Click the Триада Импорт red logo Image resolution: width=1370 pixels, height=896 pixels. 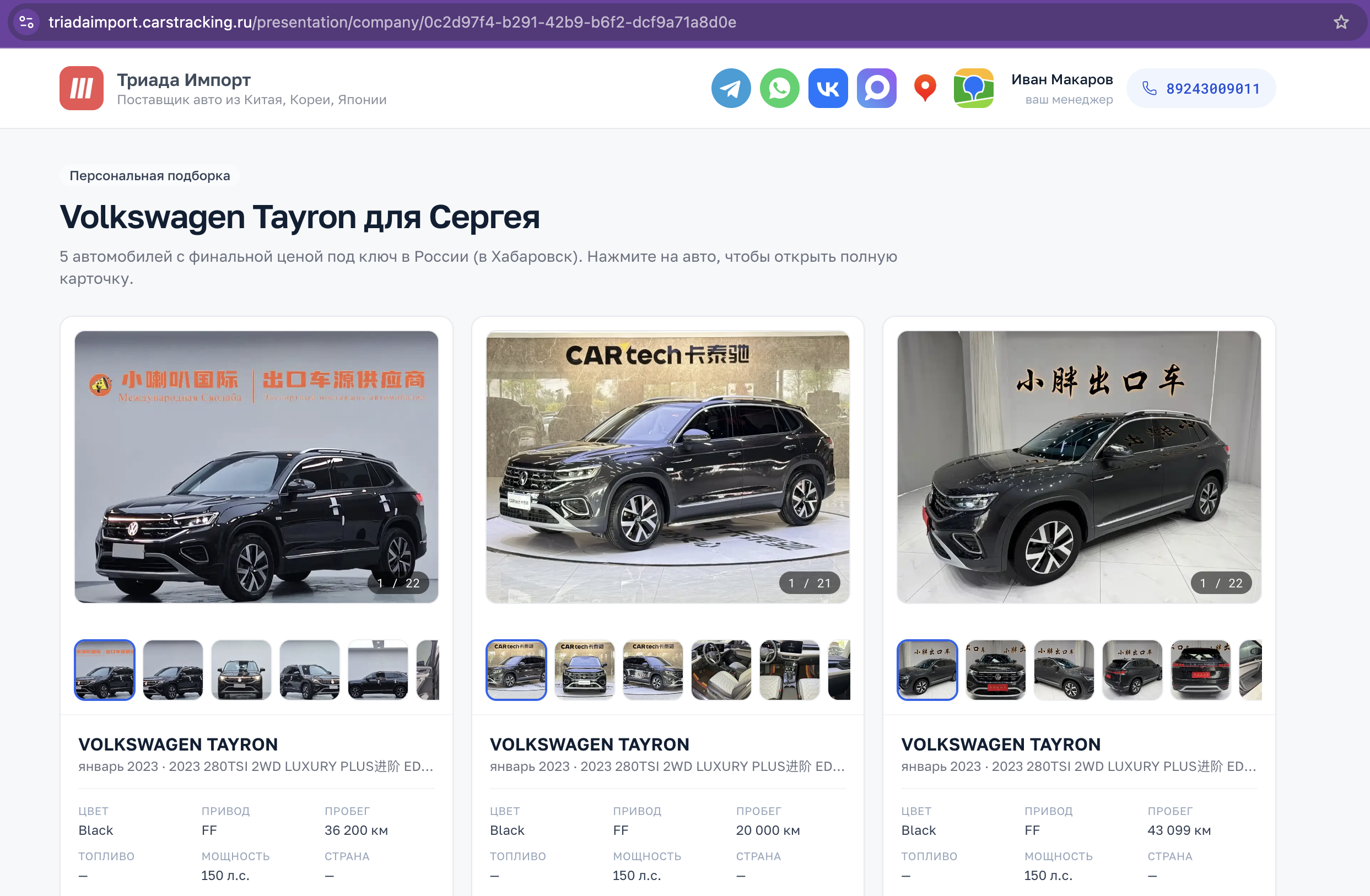[81, 88]
